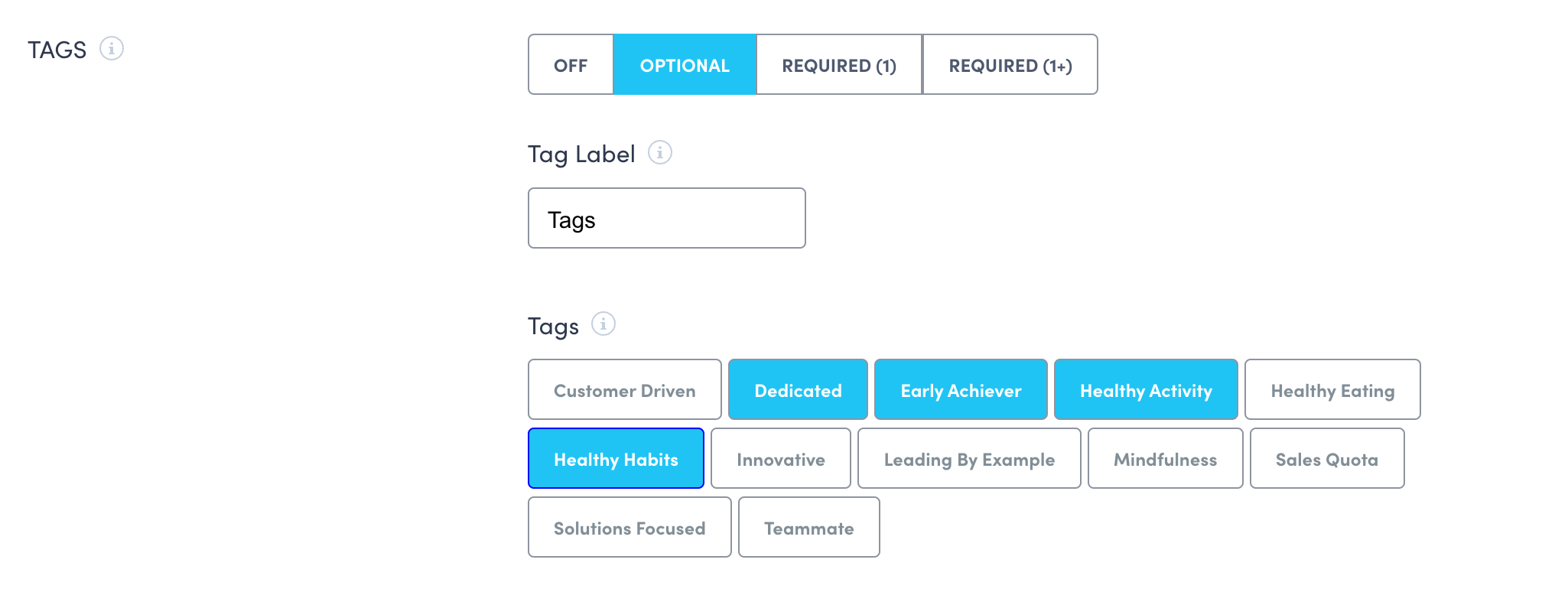Choose the REQUIRED (1) option
This screenshot has width=1568, height=592.
point(839,65)
